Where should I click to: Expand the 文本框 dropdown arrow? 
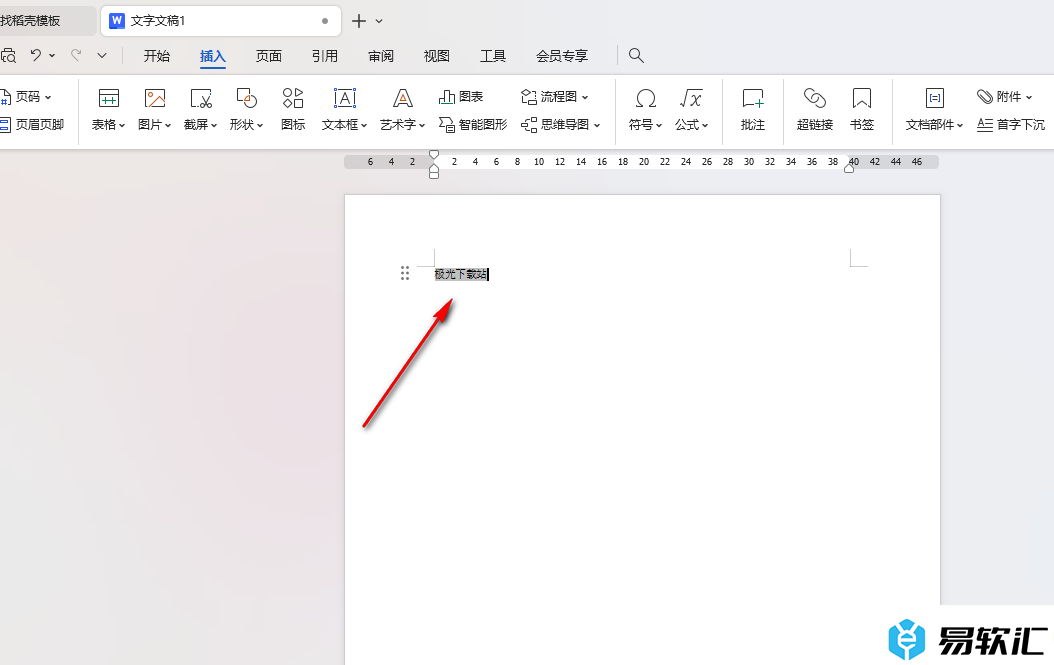(x=364, y=125)
